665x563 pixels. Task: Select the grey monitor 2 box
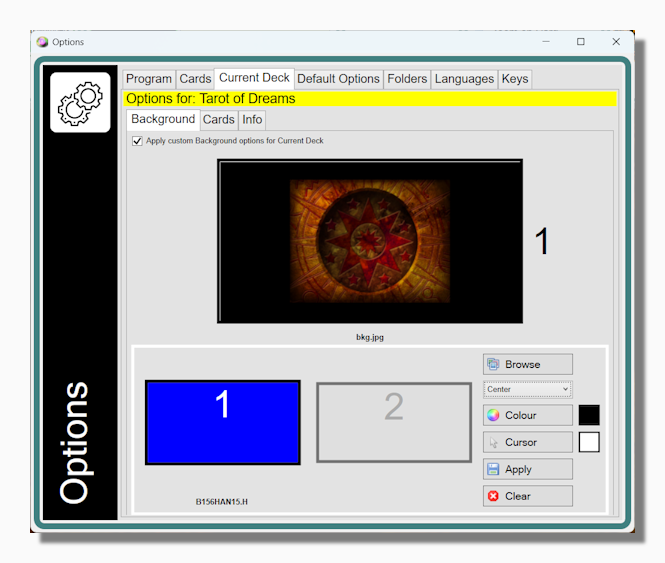[394, 423]
